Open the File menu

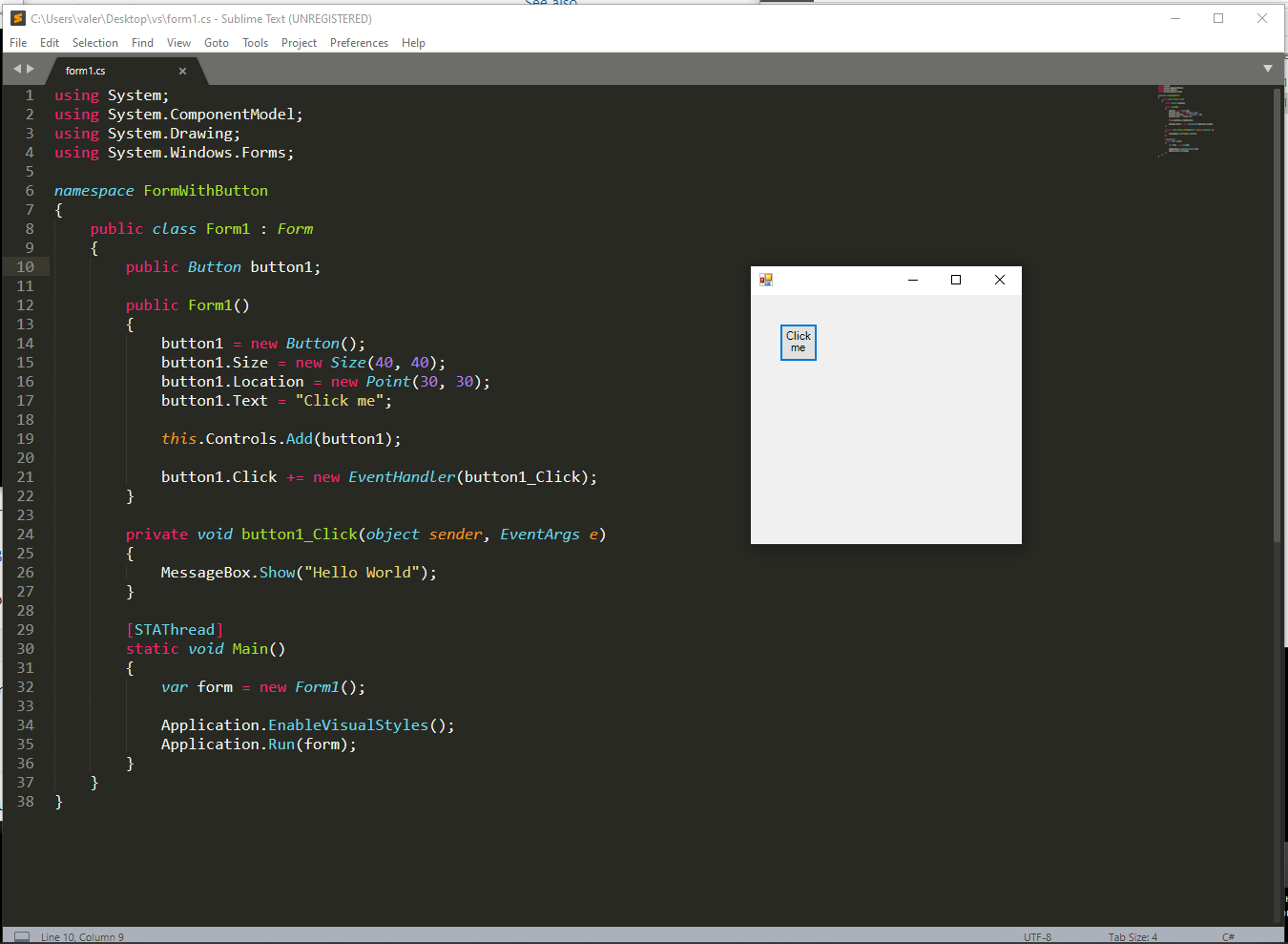(x=18, y=43)
